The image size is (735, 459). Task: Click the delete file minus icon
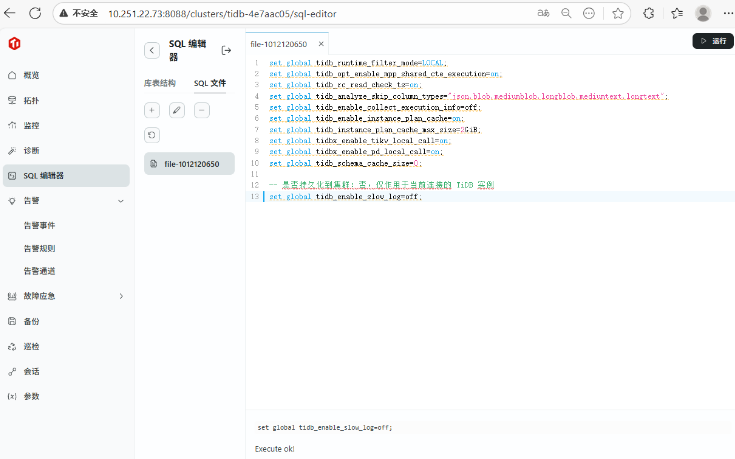[x=202, y=110]
